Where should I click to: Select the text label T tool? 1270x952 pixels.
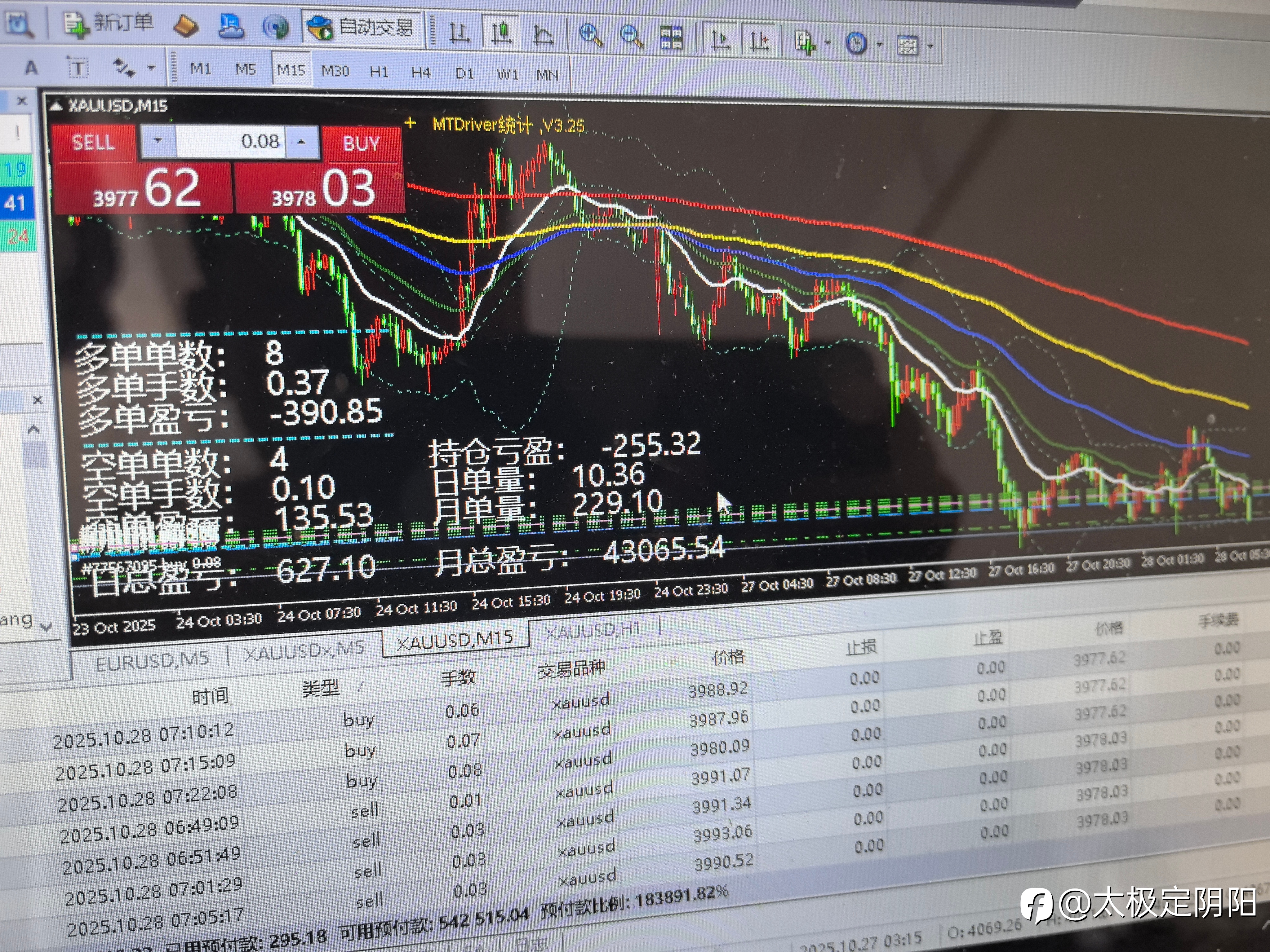[78, 69]
